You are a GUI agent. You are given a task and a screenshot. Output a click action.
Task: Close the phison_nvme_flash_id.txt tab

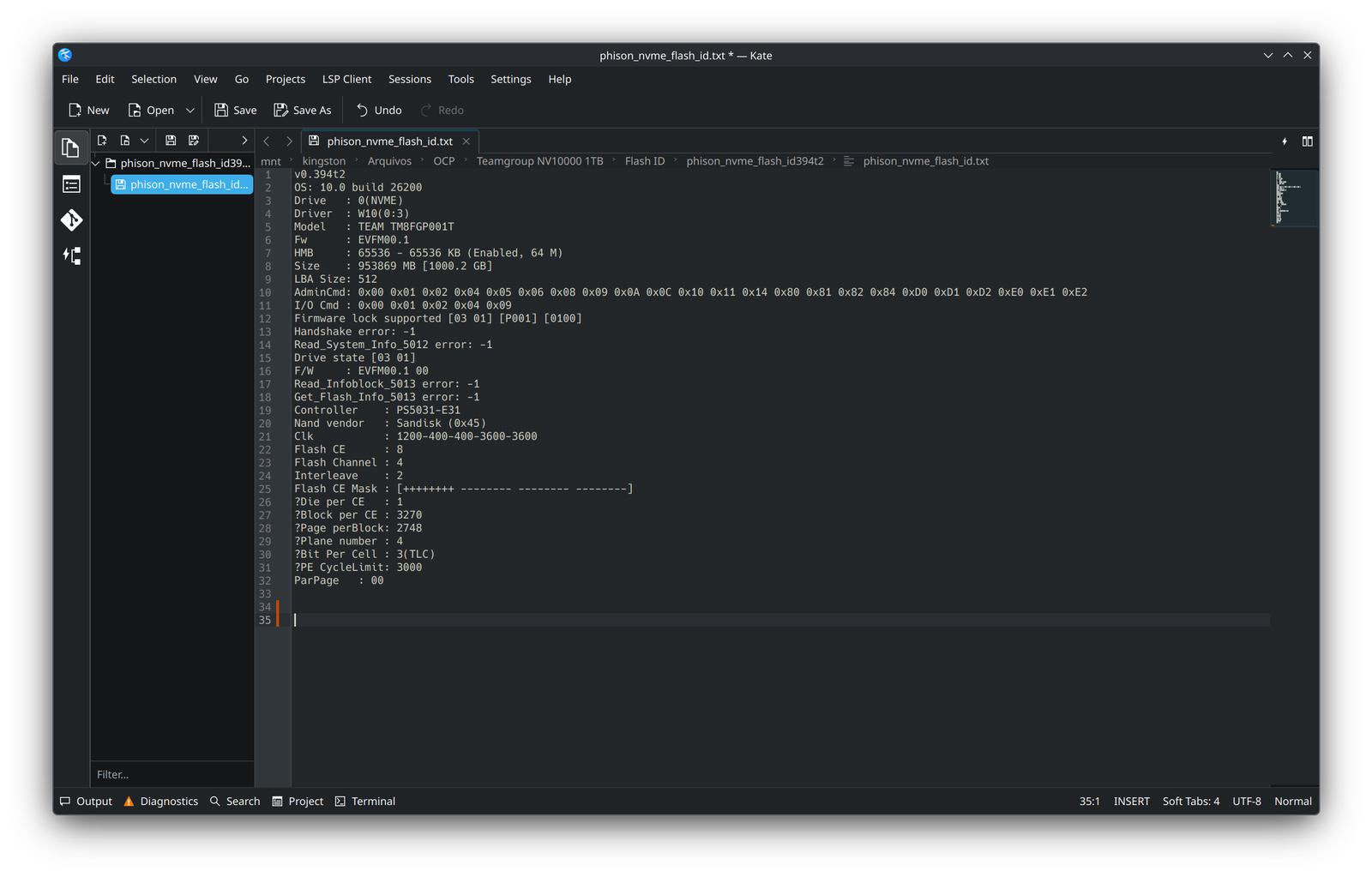[x=466, y=141]
